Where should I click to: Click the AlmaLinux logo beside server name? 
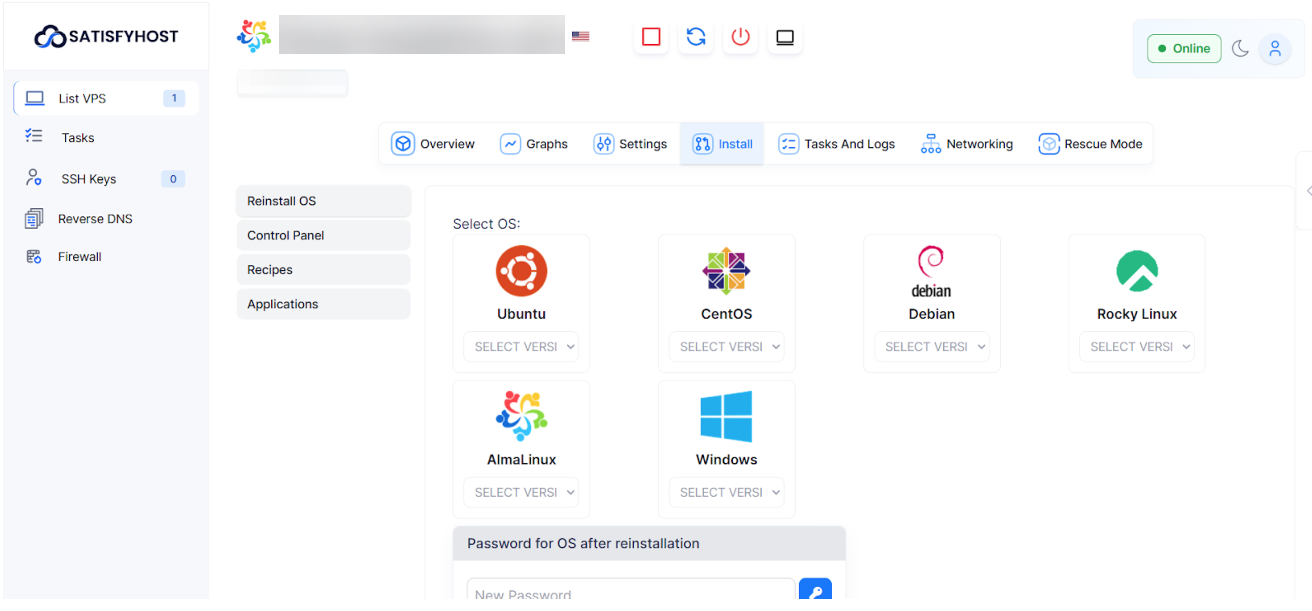pyautogui.click(x=254, y=36)
